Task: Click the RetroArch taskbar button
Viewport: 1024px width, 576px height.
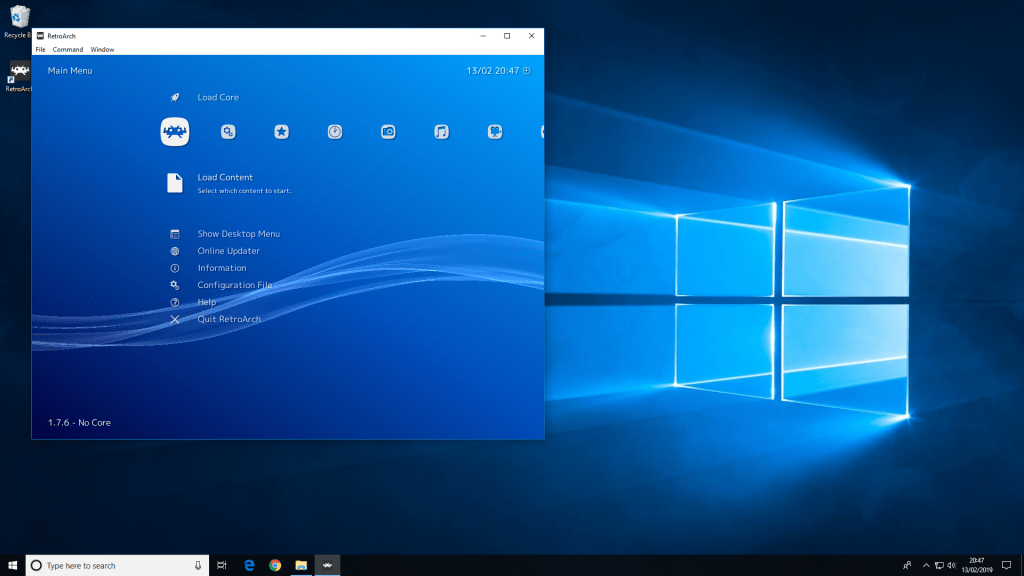Action: 327,566
